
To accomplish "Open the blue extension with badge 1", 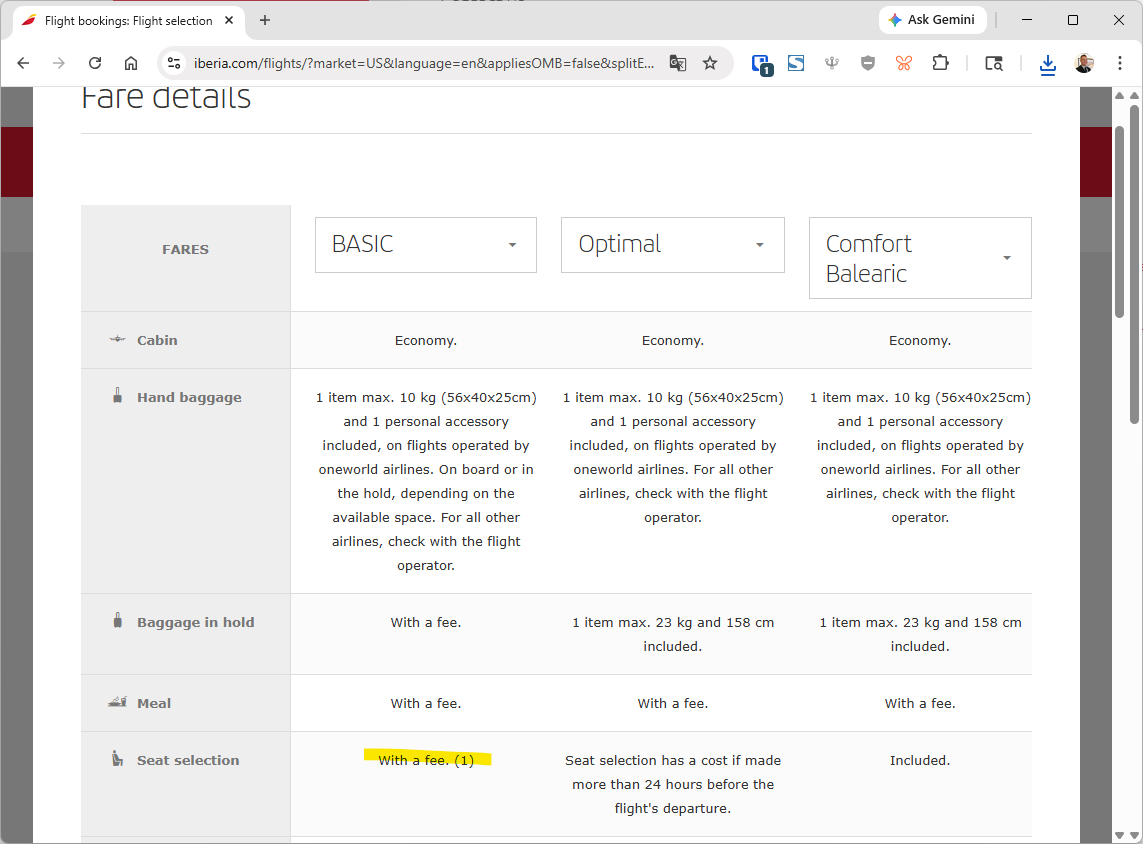I will point(761,64).
